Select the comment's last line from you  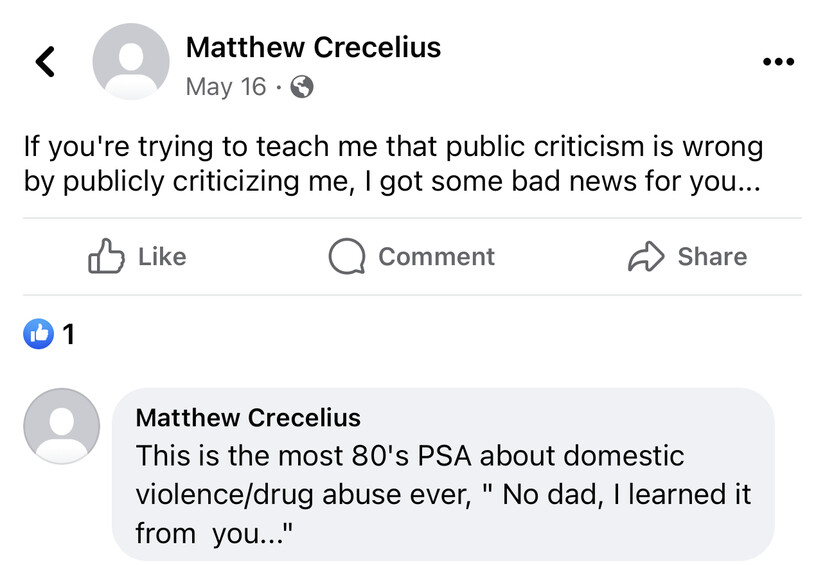pos(214,533)
